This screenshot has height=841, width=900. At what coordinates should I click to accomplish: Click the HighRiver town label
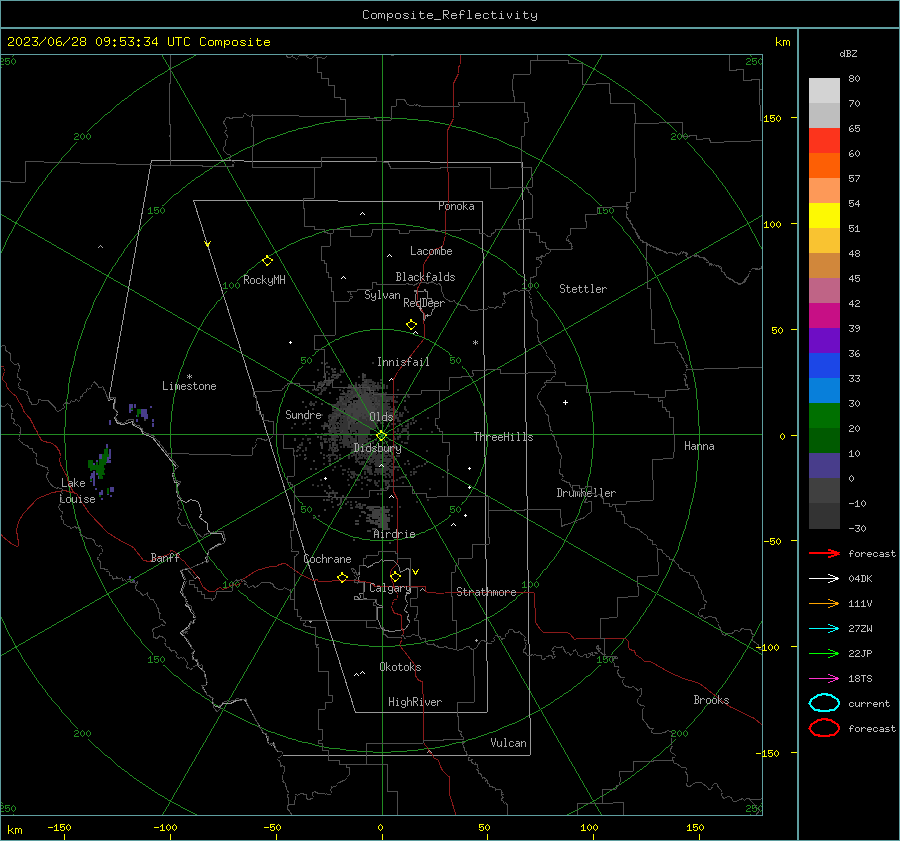point(414,702)
